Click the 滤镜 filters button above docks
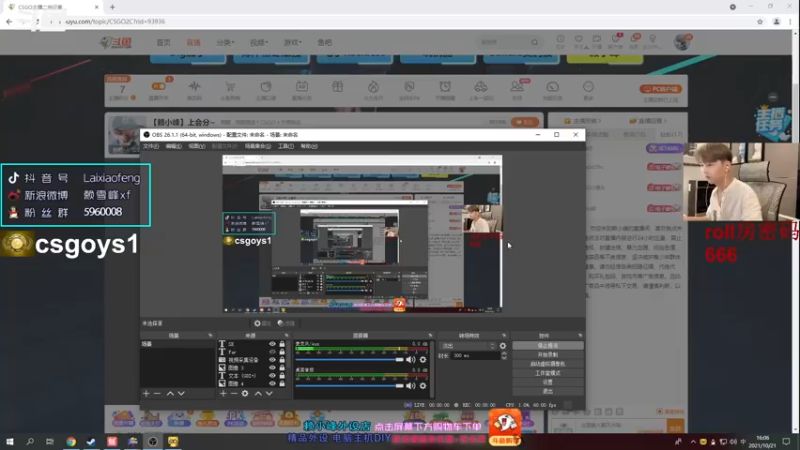This screenshot has height=450, width=800. tap(286, 323)
